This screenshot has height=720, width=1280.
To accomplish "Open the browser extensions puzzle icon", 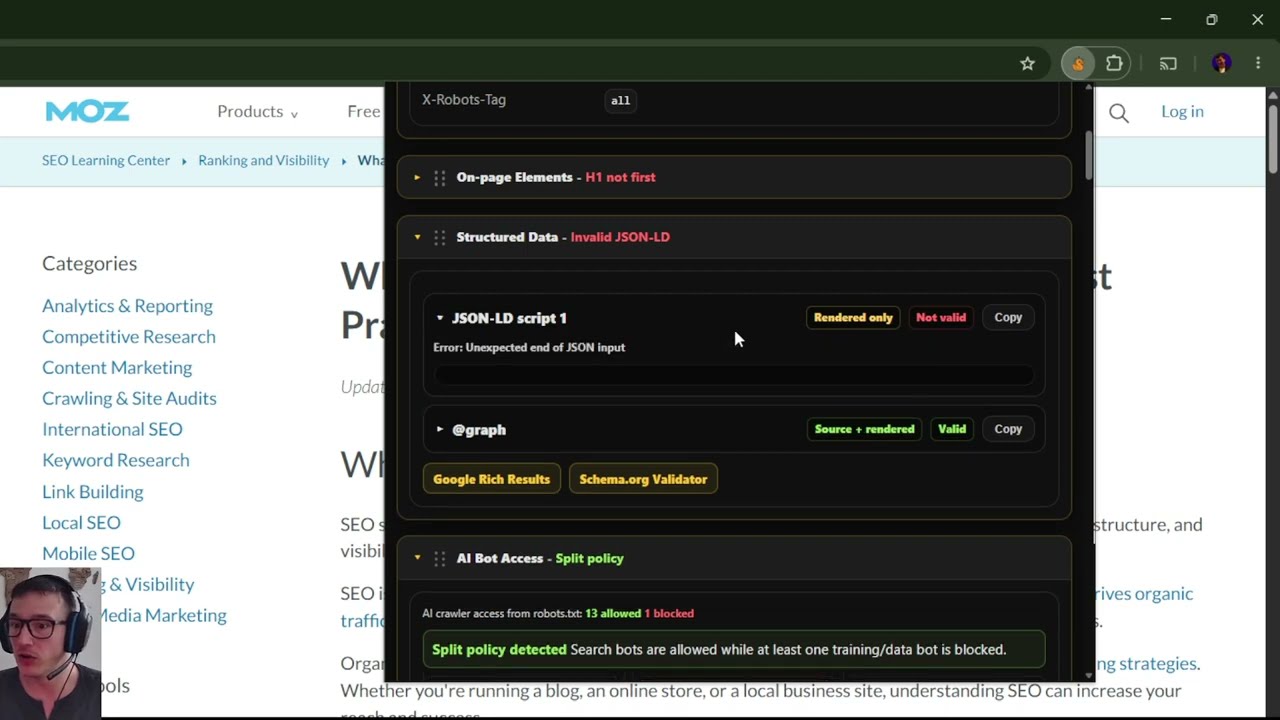I will click(1114, 64).
